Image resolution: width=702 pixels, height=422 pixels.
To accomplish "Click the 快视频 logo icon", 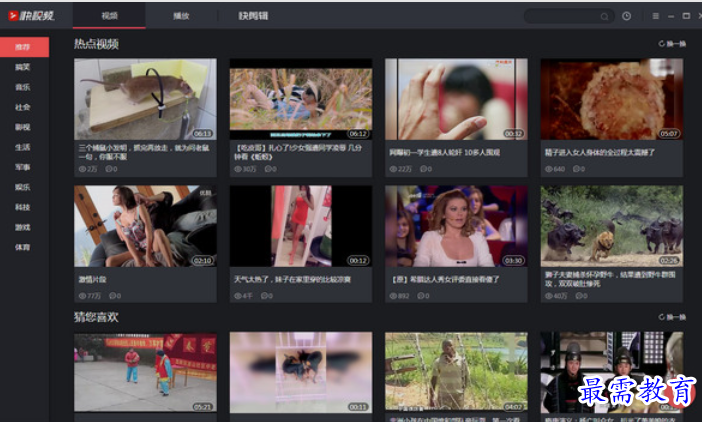I will tap(13, 16).
